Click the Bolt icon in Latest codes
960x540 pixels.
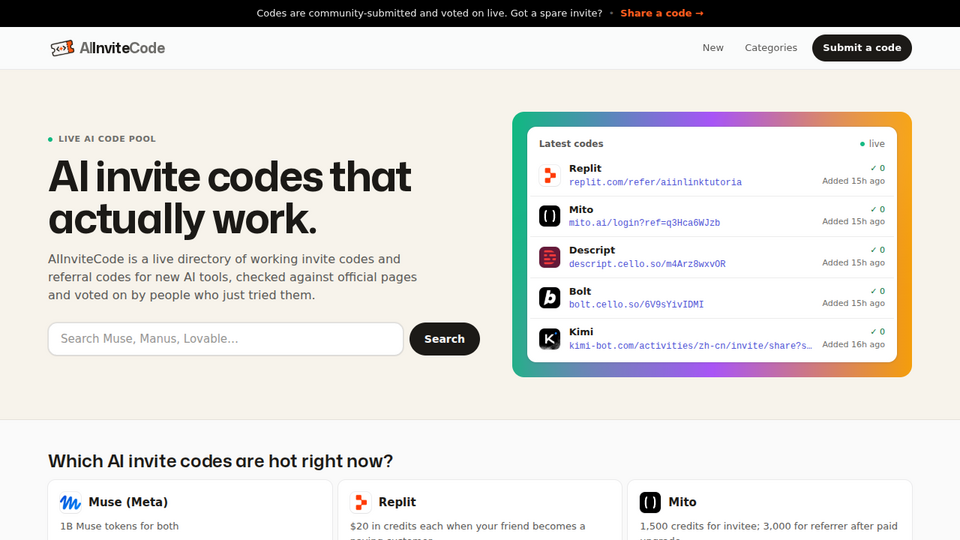coord(549,298)
